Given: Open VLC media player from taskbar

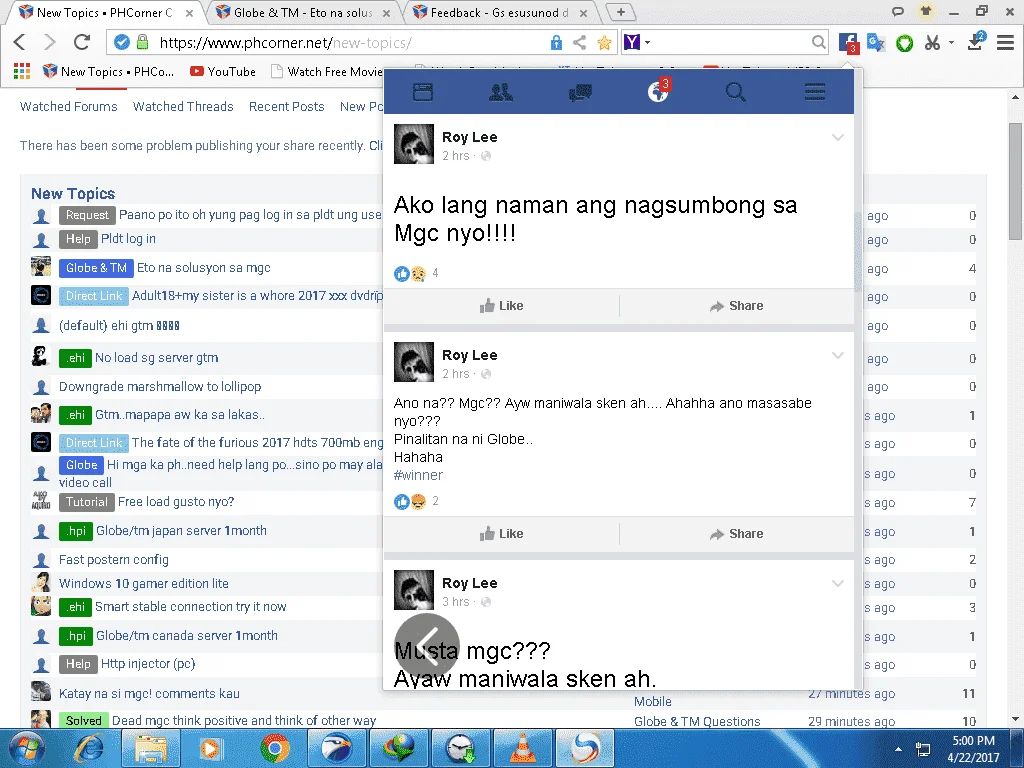Looking at the screenshot, I should [524, 748].
